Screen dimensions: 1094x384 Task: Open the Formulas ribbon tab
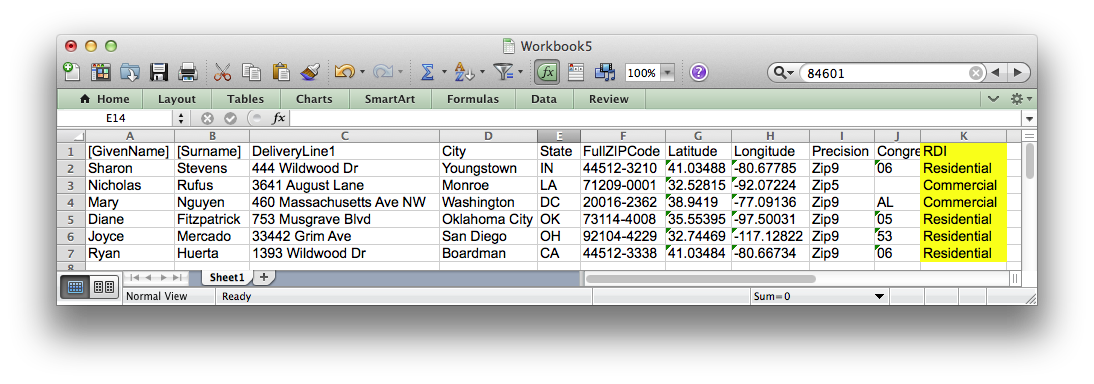[473, 99]
